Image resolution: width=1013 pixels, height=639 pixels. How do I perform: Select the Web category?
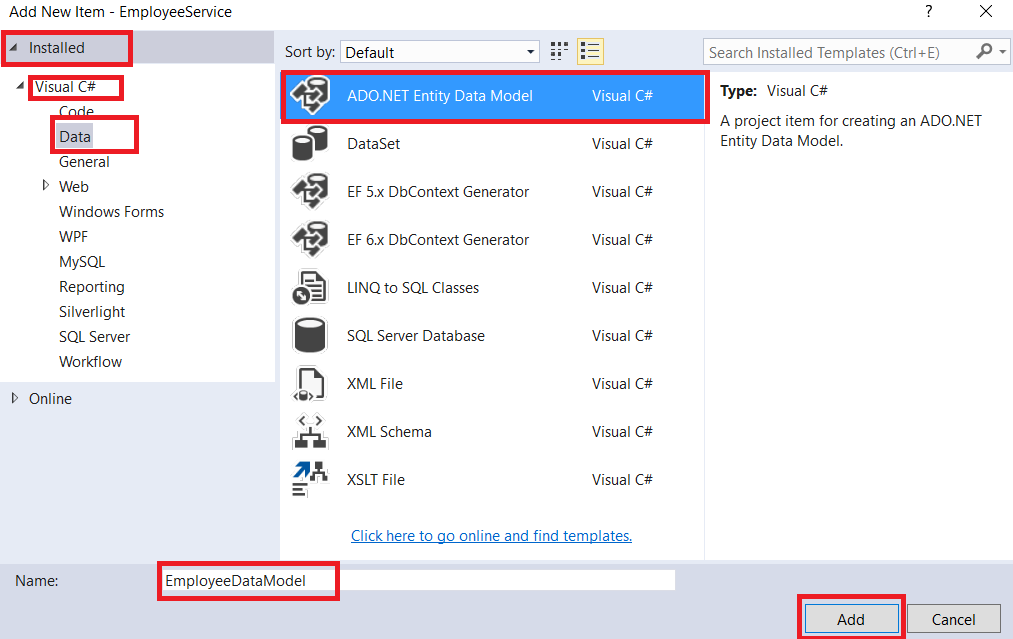tap(74, 187)
